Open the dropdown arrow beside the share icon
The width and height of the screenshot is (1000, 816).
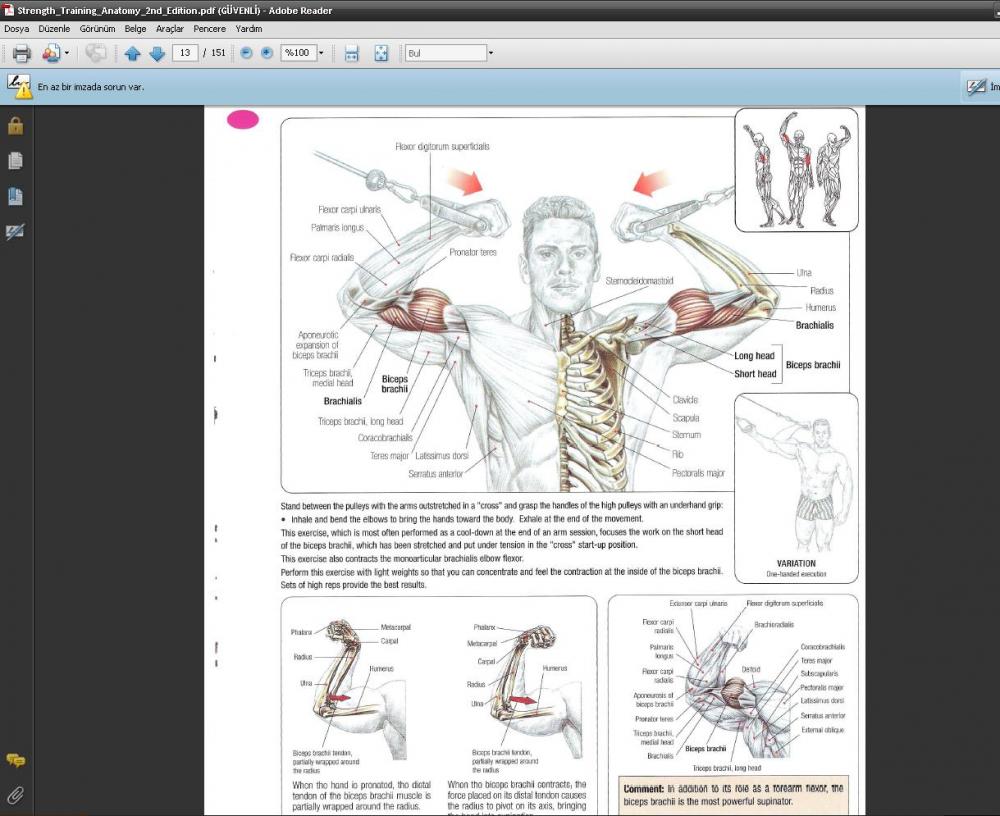pyautogui.click(x=67, y=54)
